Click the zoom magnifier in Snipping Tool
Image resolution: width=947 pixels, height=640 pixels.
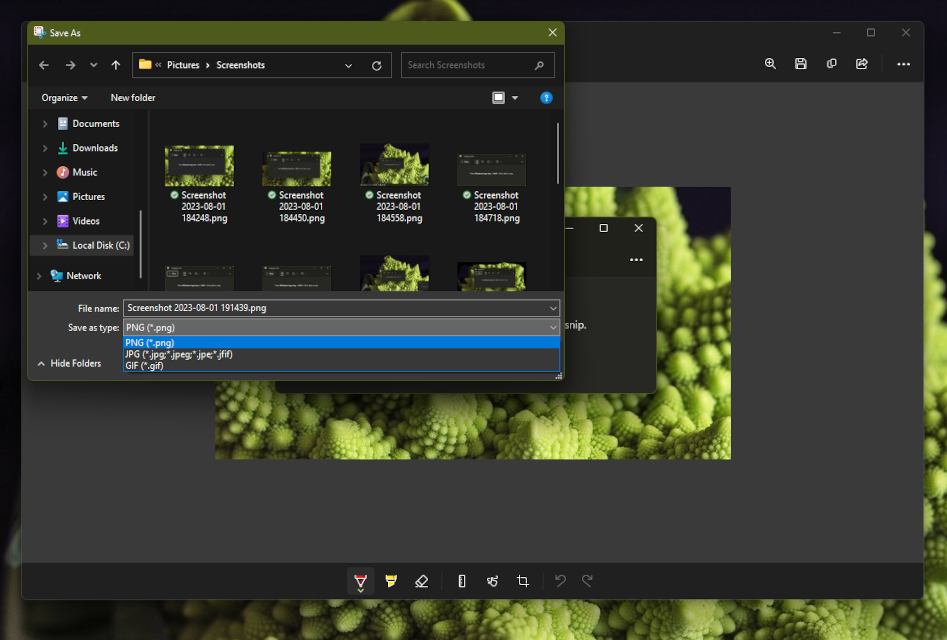[x=770, y=63]
